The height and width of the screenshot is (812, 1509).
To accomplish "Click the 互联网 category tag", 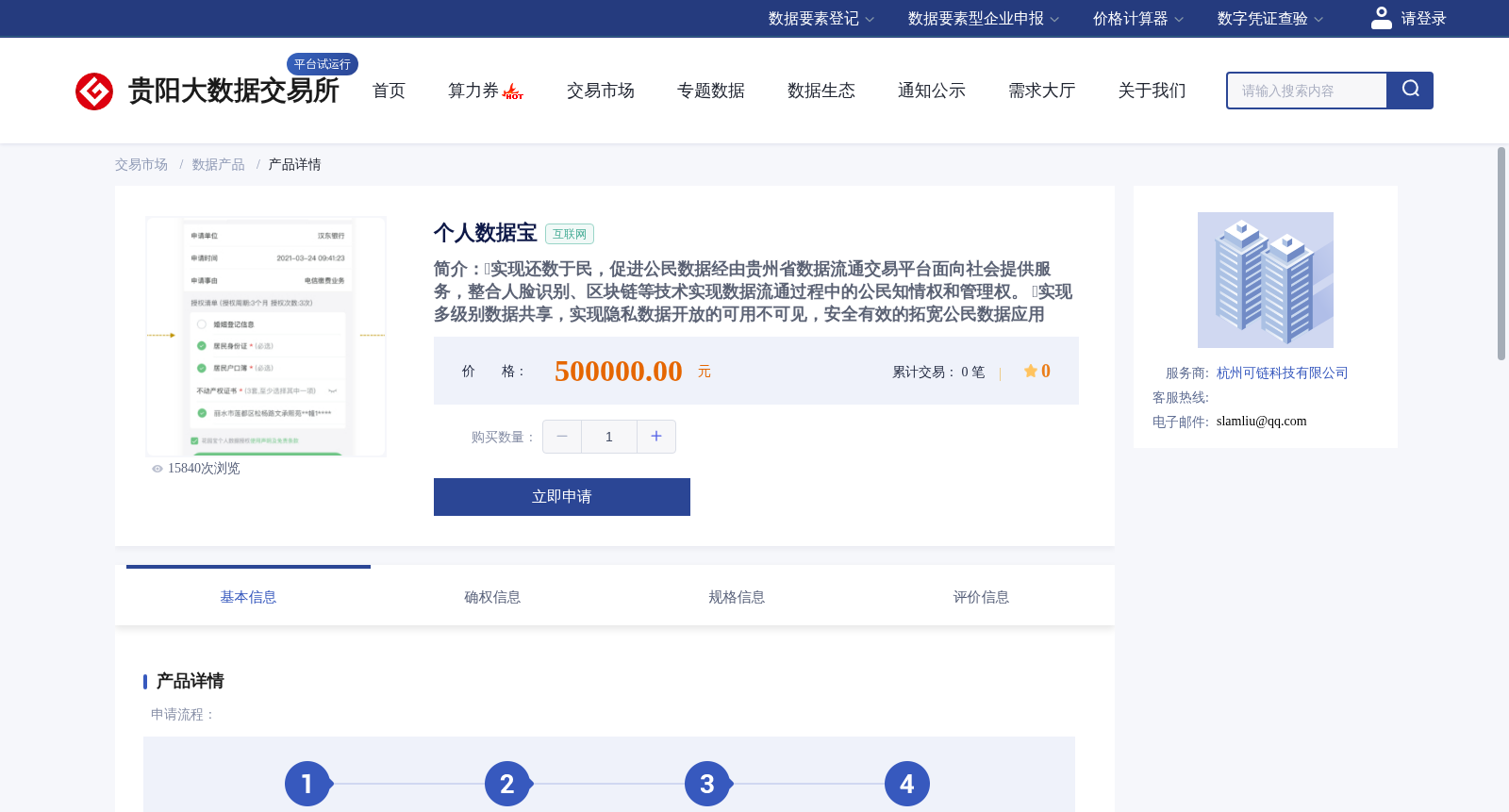I will pos(570,234).
